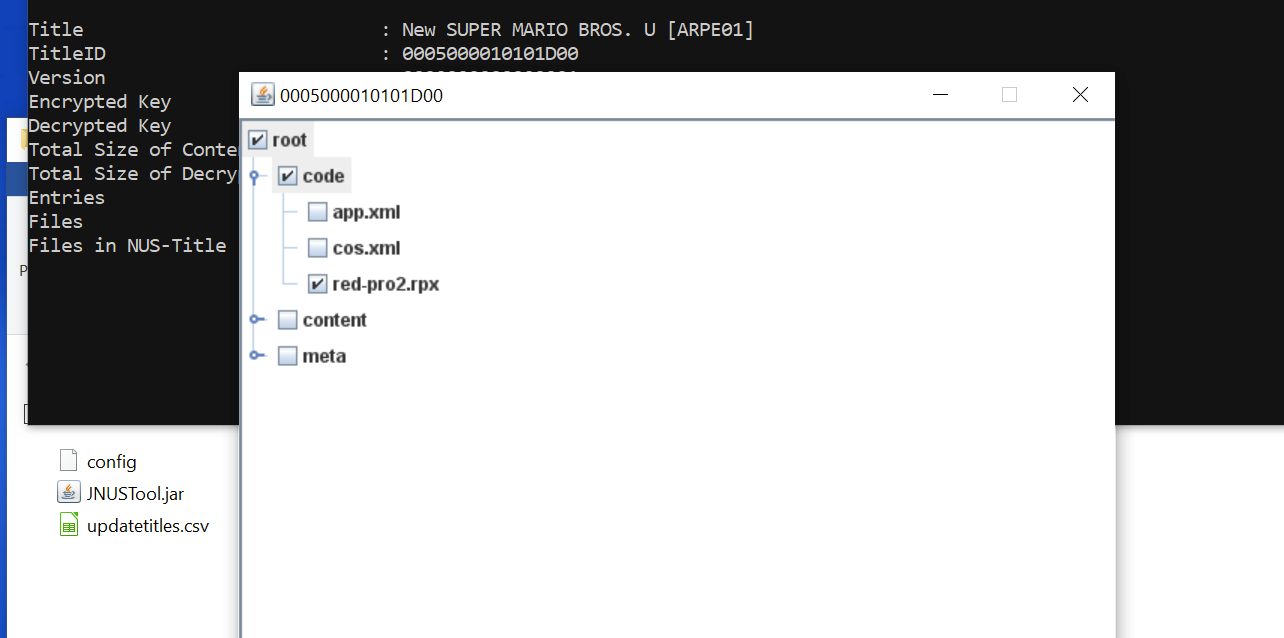Click the TitleID value in console
Screen dimensions: 1284x638
click(x=490, y=54)
